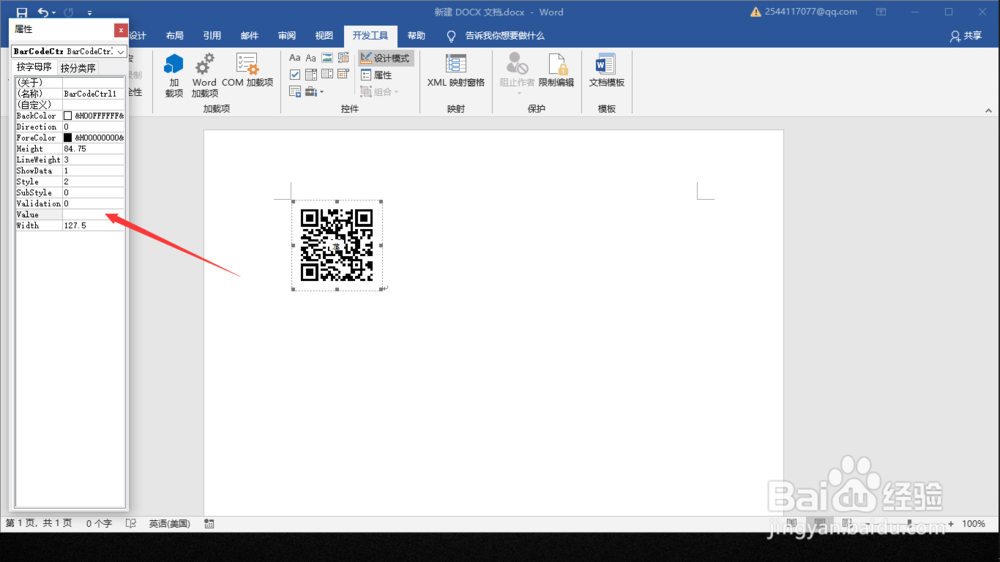
Task: Switch to the 布局 ribbon tab
Action: [x=175, y=36]
